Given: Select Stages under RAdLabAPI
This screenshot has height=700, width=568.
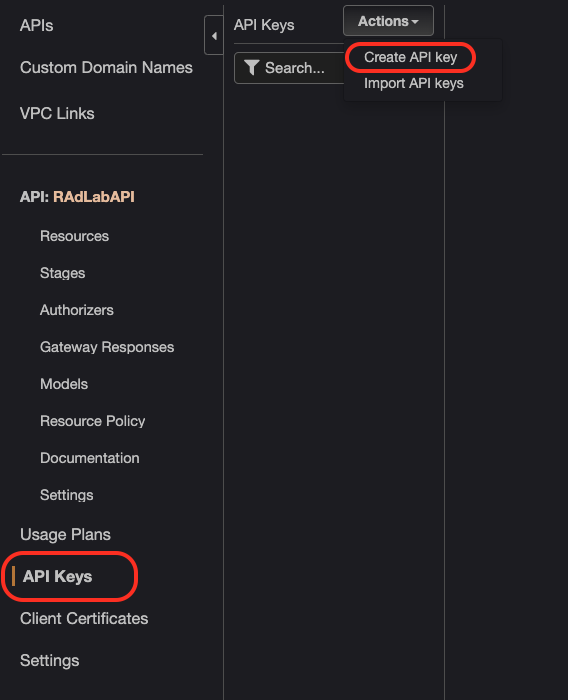Looking at the screenshot, I should pyautogui.click(x=63, y=273).
